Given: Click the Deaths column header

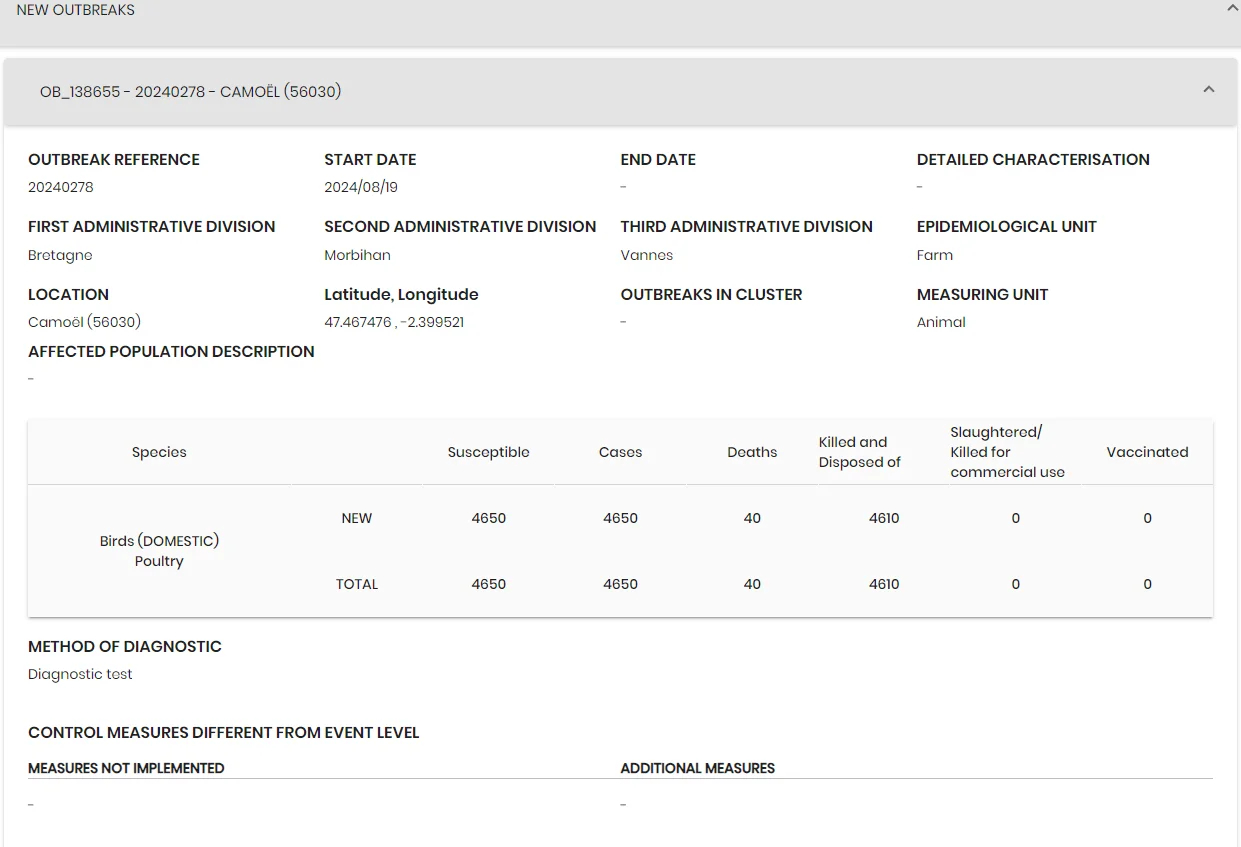Looking at the screenshot, I should tap(752, 452).
